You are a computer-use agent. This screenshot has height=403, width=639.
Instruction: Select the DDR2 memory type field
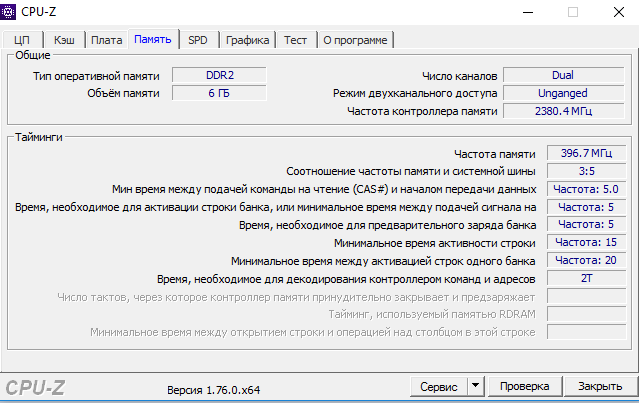220,75
